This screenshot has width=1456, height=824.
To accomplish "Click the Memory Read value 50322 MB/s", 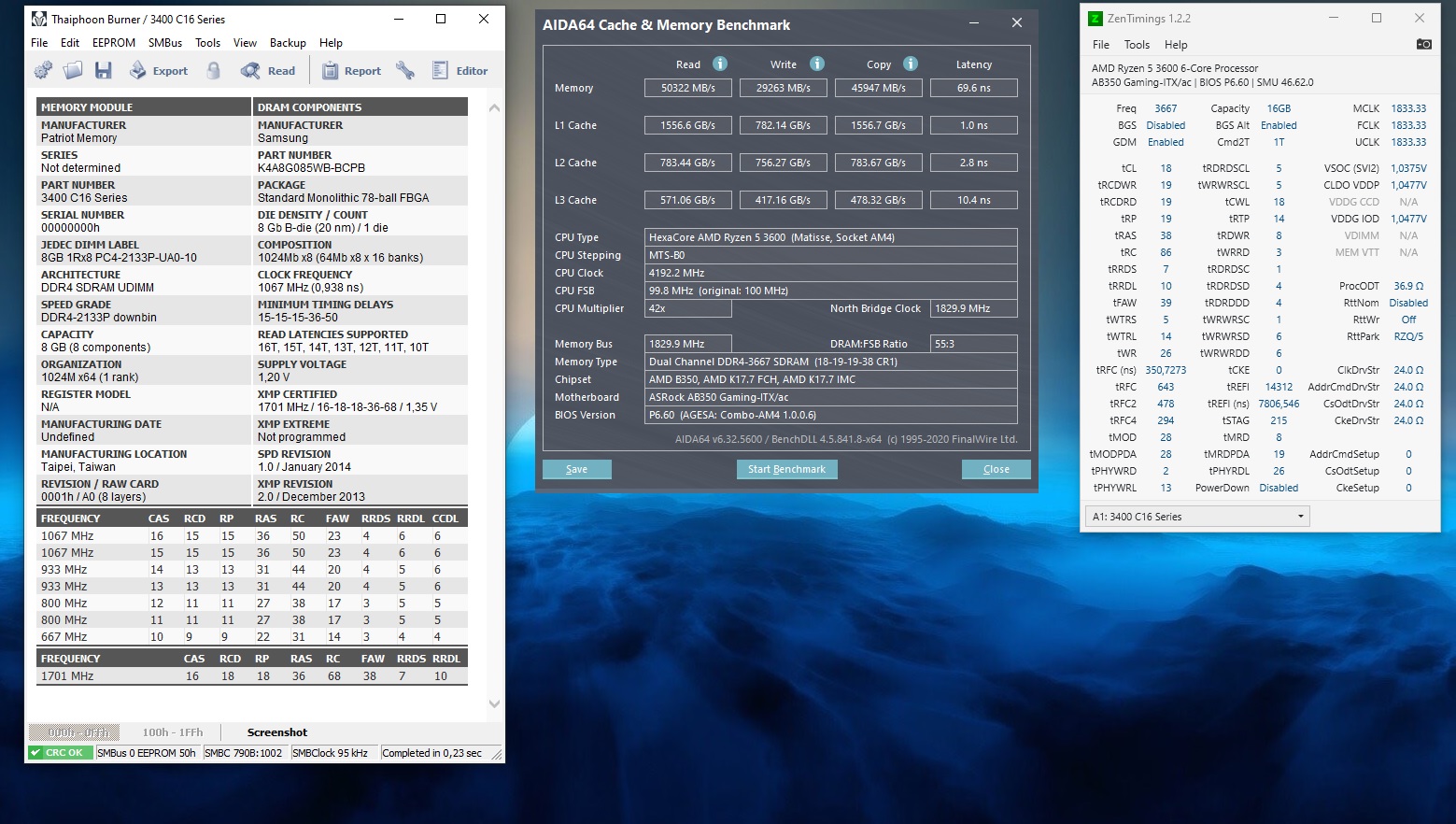I will click(x=688, y=88).
